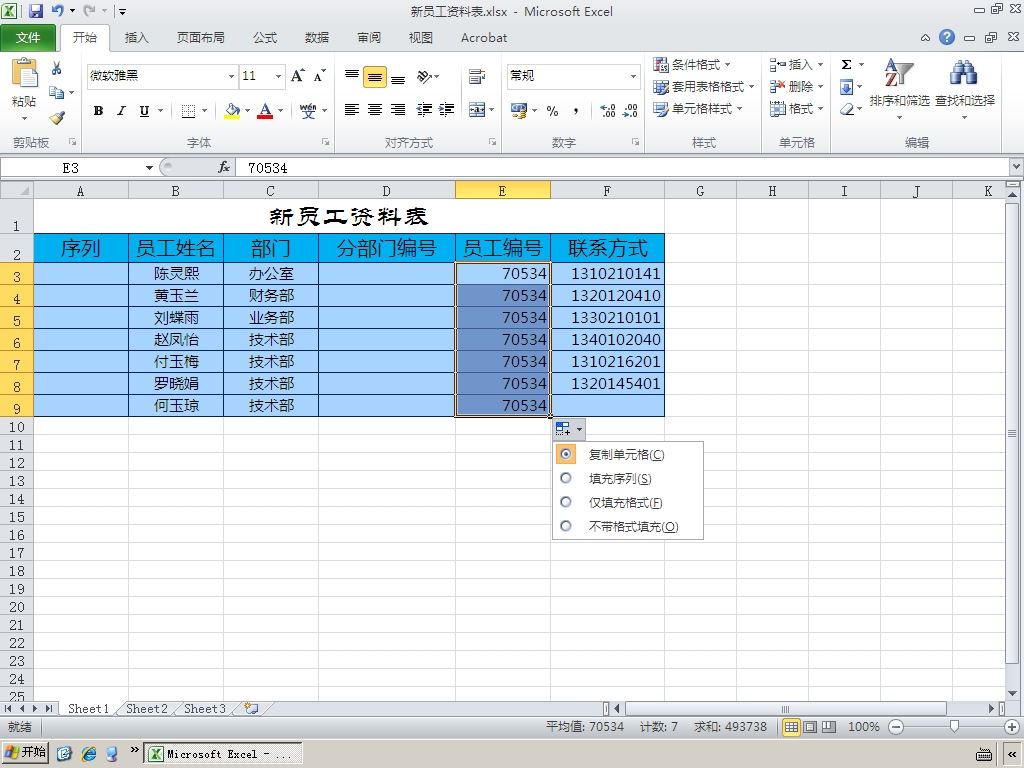Open Excel Help question mark
The image size is (1024, 768).
coord(947,37)
